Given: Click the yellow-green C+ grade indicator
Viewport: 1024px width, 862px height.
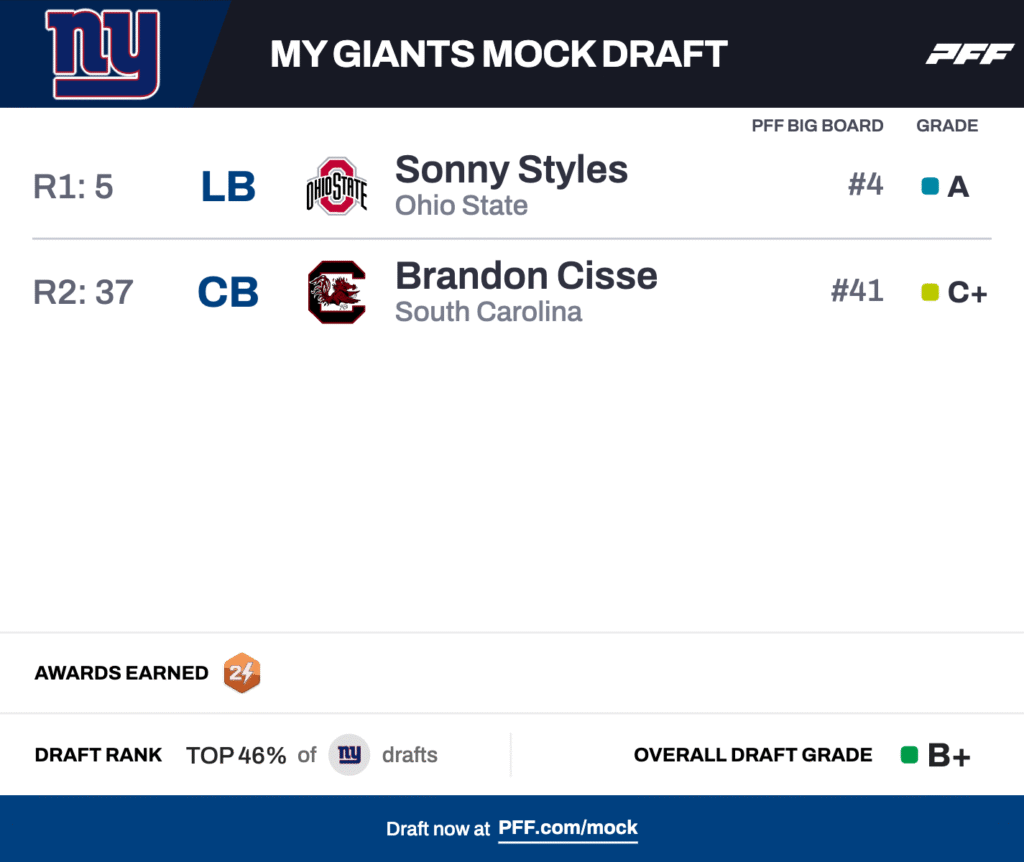Looking at the screenshot, I should click(930, 292).
